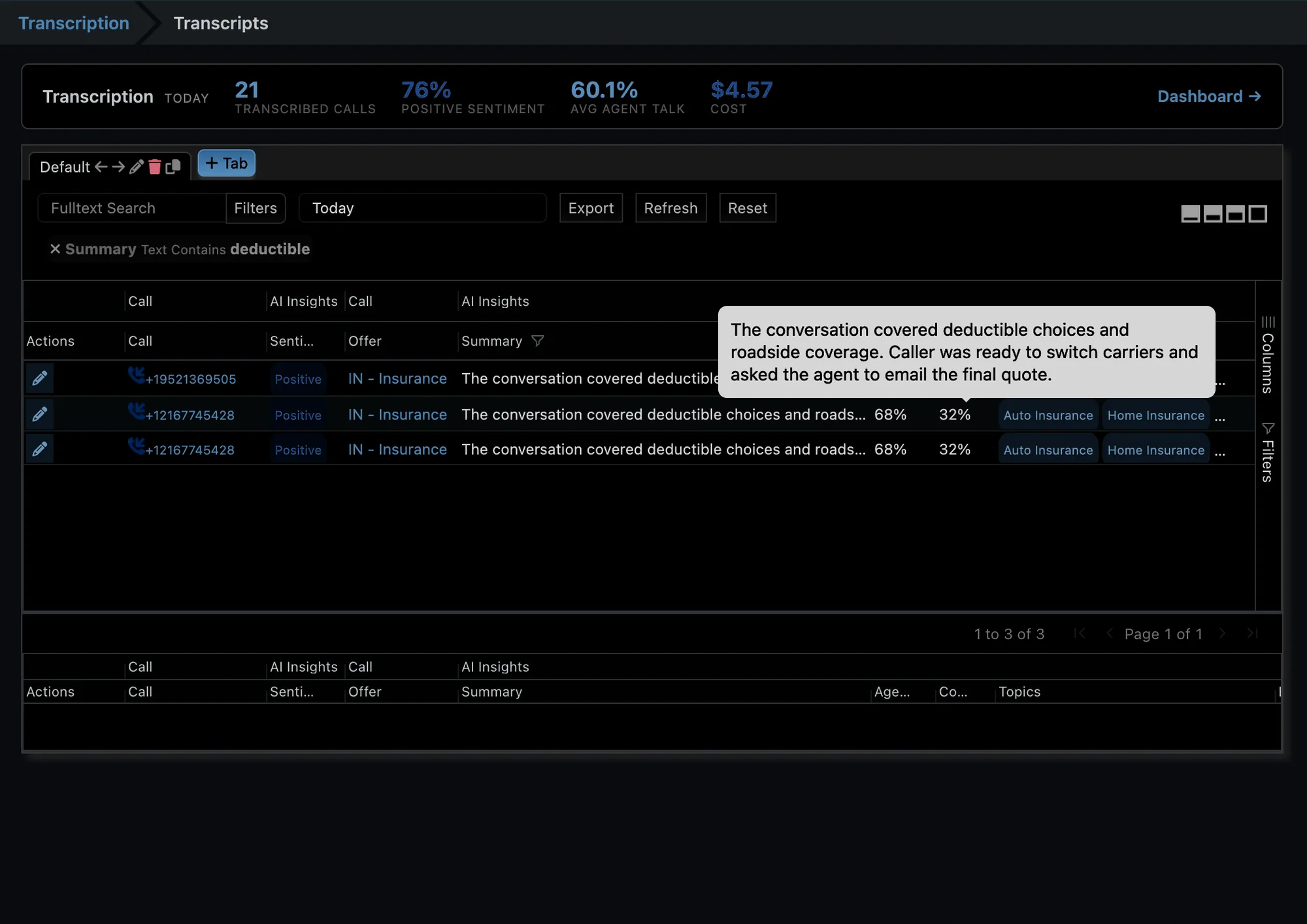This screenshot has width=1307, height=924.
Task: Go to next results page
Action: tap(1222, 633)
